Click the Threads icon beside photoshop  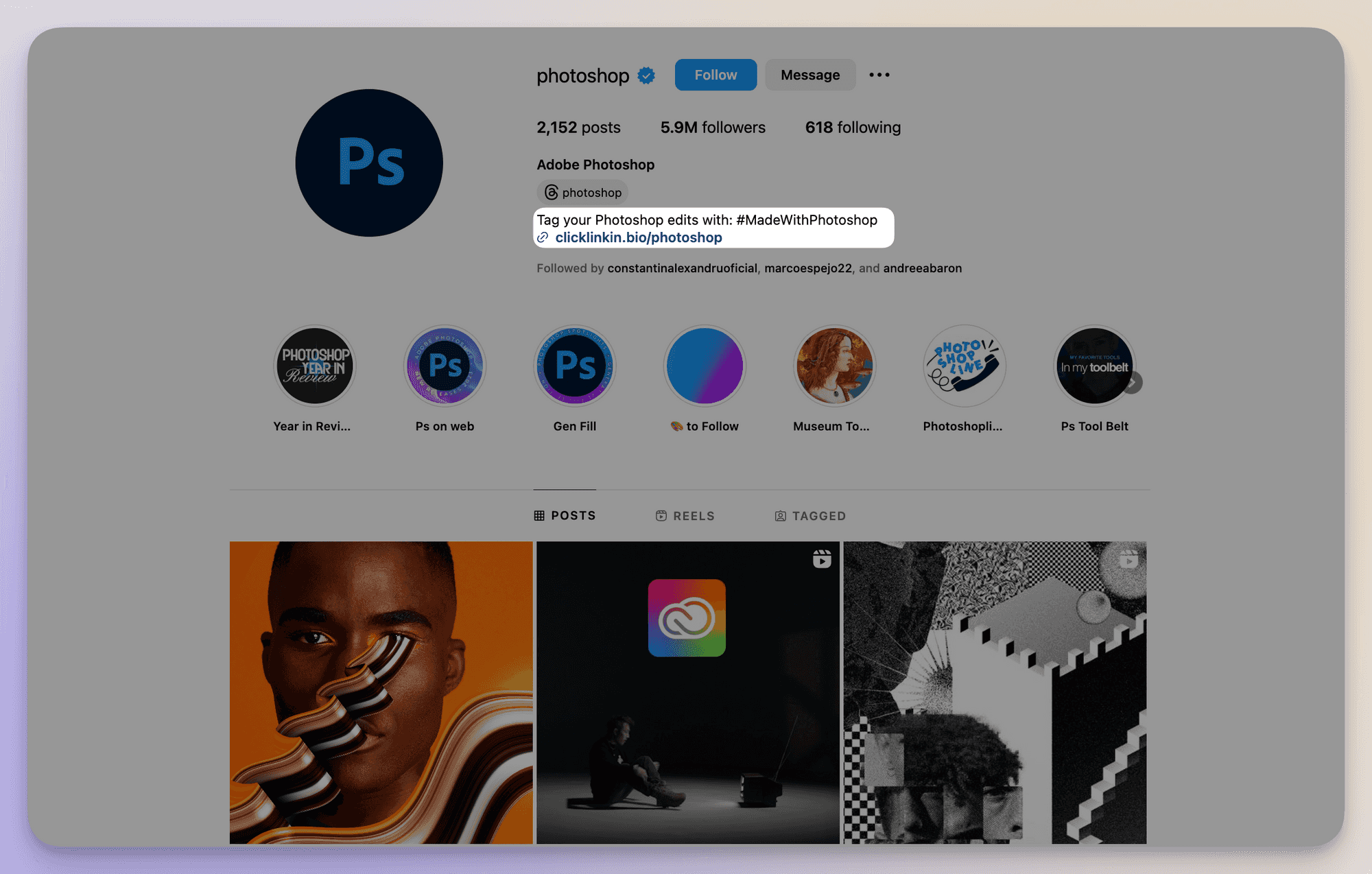point(551,192)
